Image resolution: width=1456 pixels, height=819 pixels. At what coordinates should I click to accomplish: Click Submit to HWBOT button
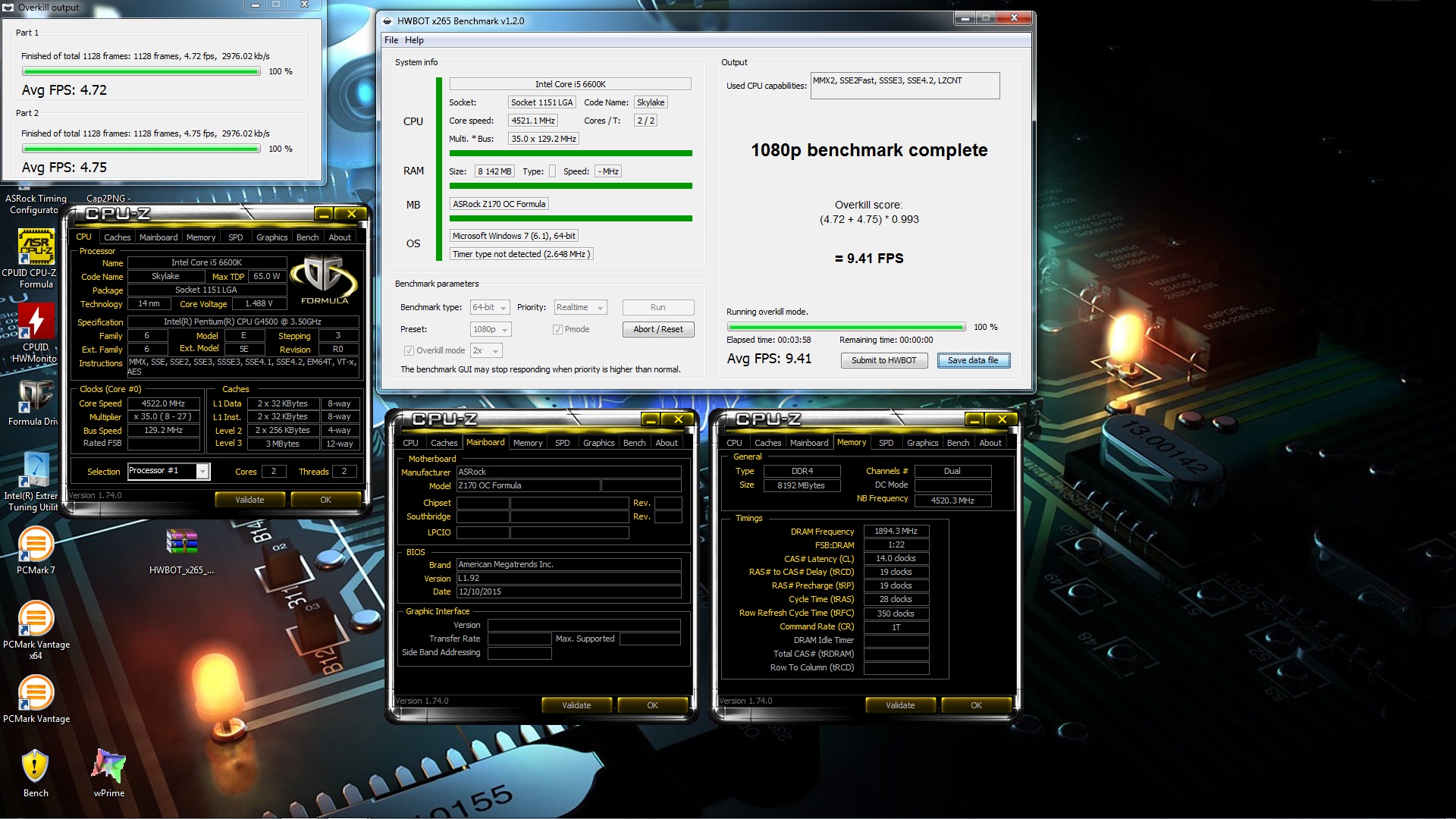click(x=883, y=361)
